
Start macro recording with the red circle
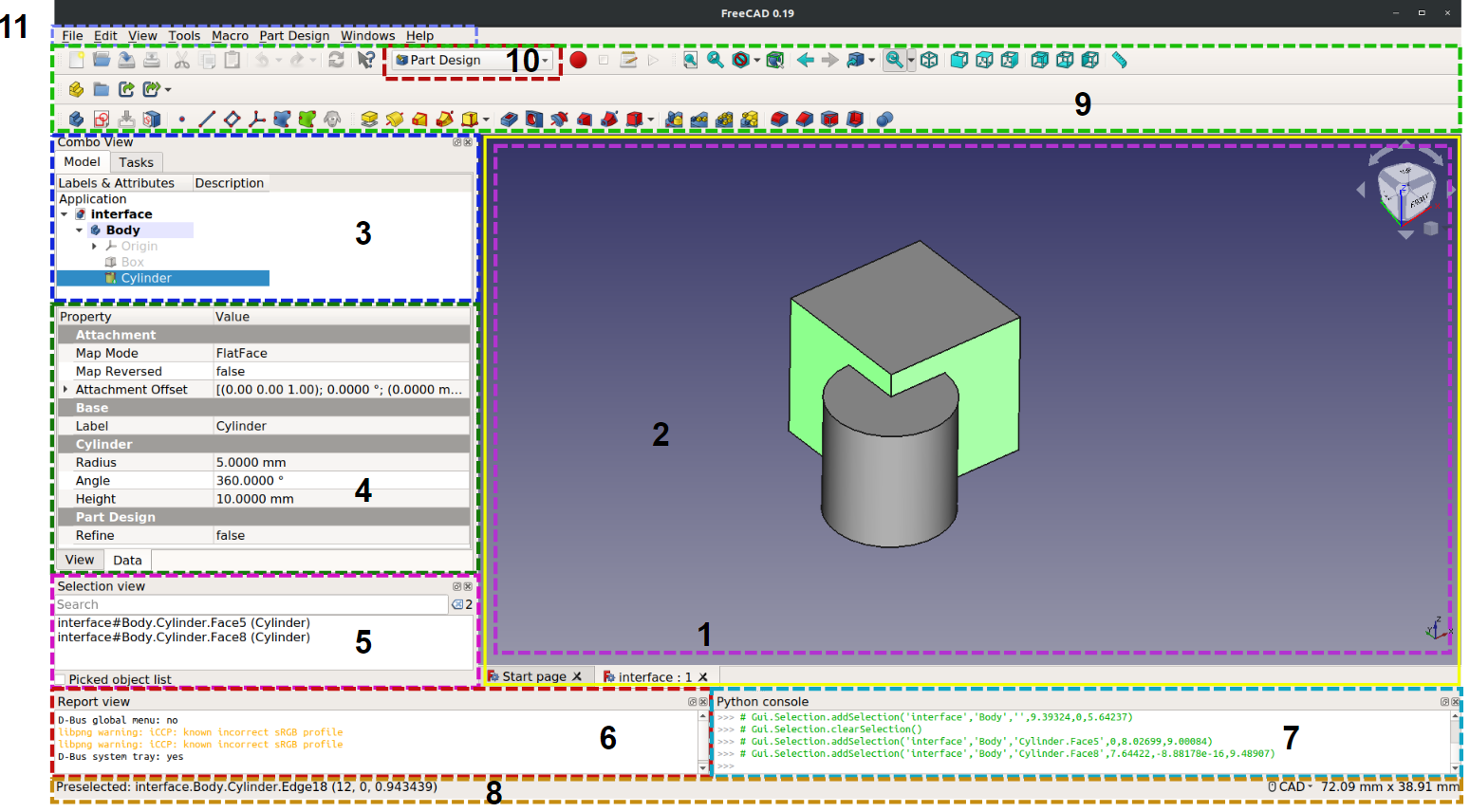578,60
